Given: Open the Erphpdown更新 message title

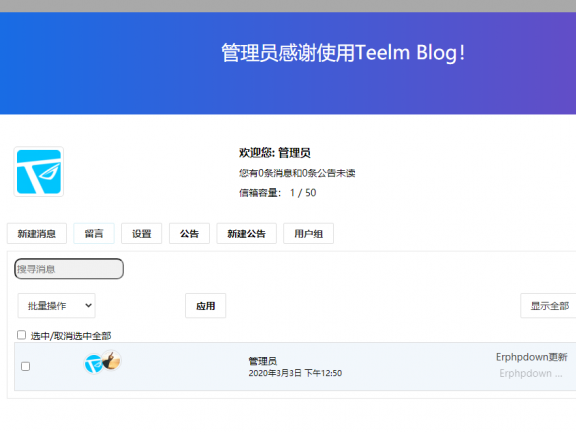Looking at the screenshot, I should 531,357.
